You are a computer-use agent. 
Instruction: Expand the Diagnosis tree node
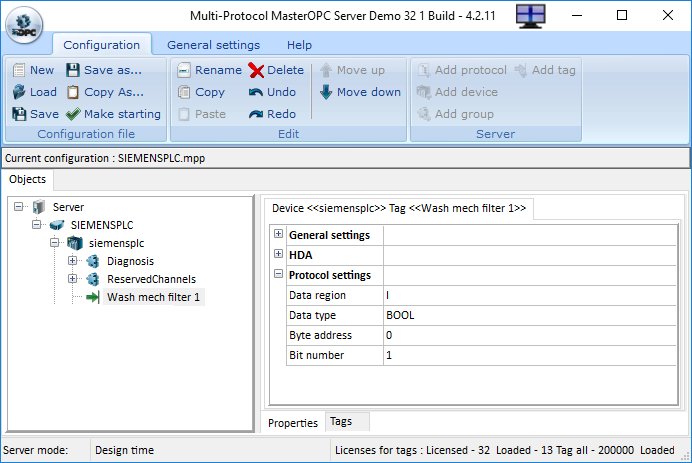coord(72,260)
